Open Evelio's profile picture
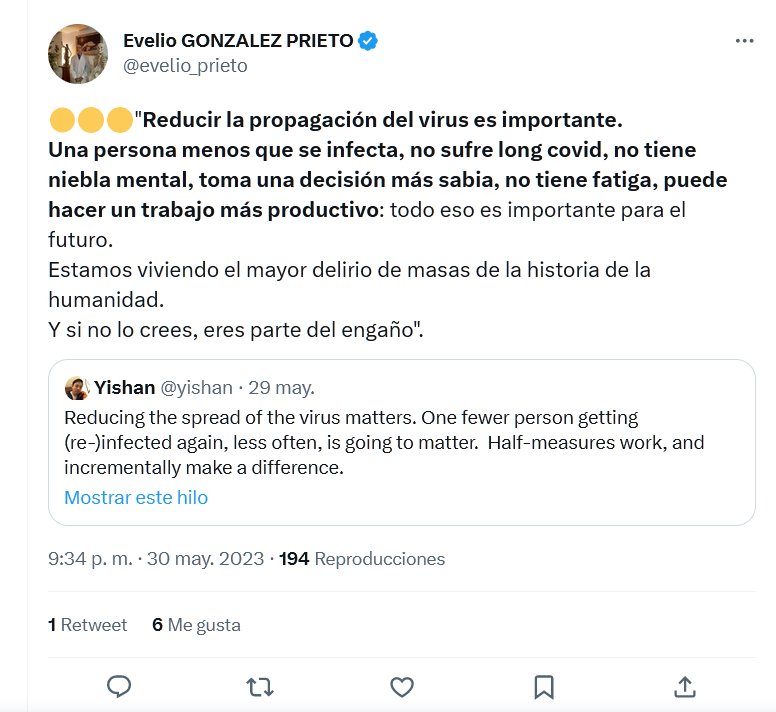The image size is (776, 712). (x=78, y=54)
